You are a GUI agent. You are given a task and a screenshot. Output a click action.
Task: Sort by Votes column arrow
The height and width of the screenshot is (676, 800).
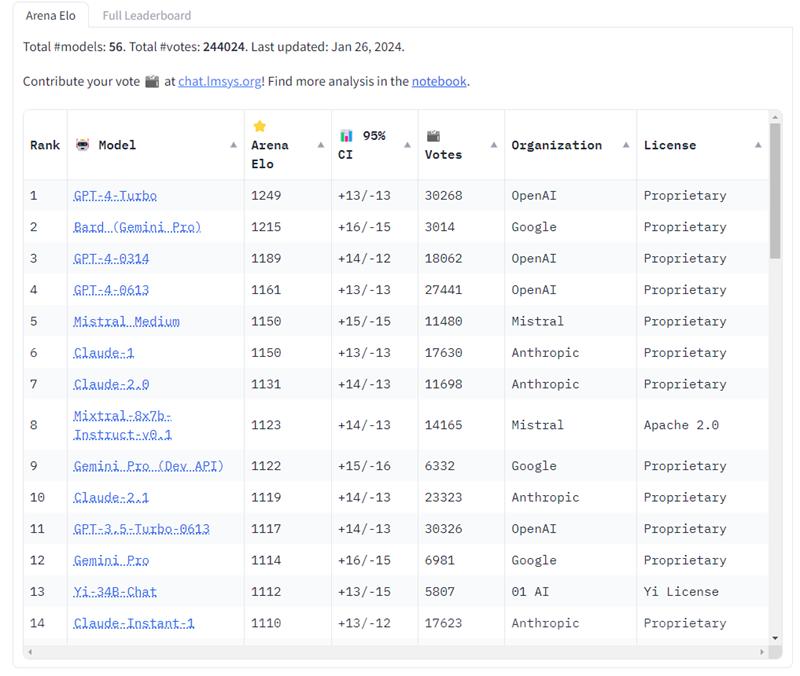(x=494, y=145)
